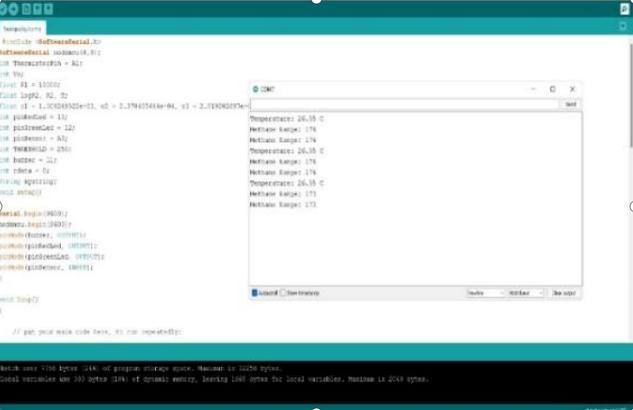Click the 'int pinGreenLed = 12;' line

tap(38, 128)
